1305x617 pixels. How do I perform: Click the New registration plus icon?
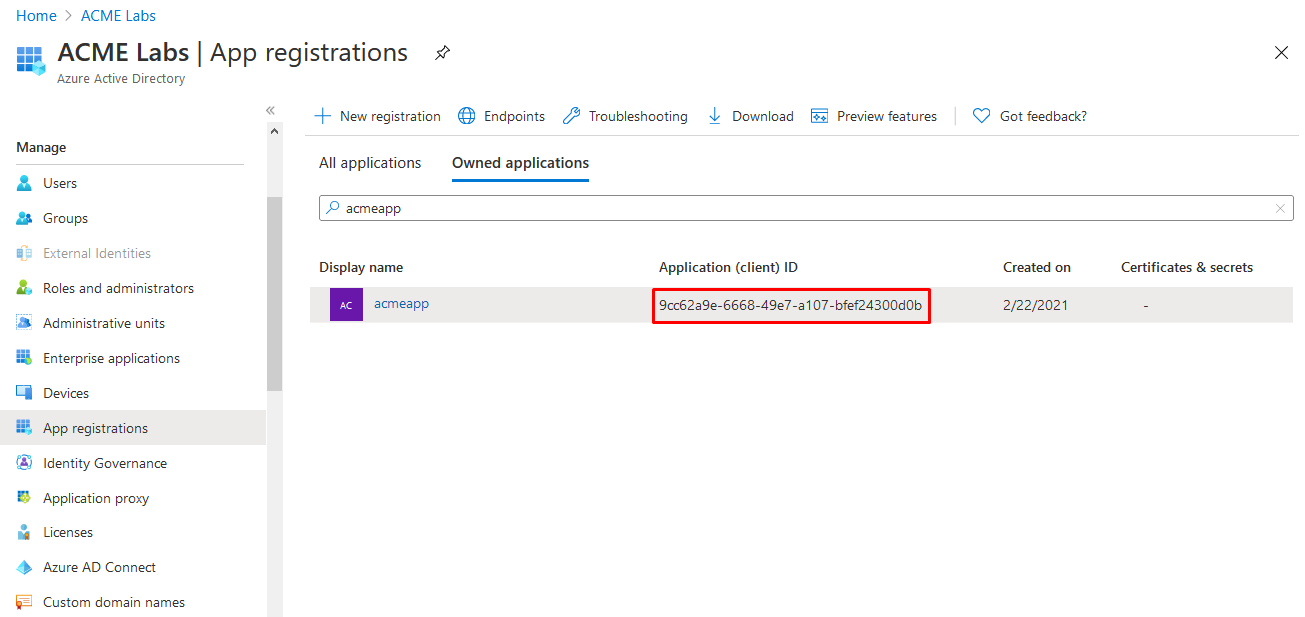point(322,116)
